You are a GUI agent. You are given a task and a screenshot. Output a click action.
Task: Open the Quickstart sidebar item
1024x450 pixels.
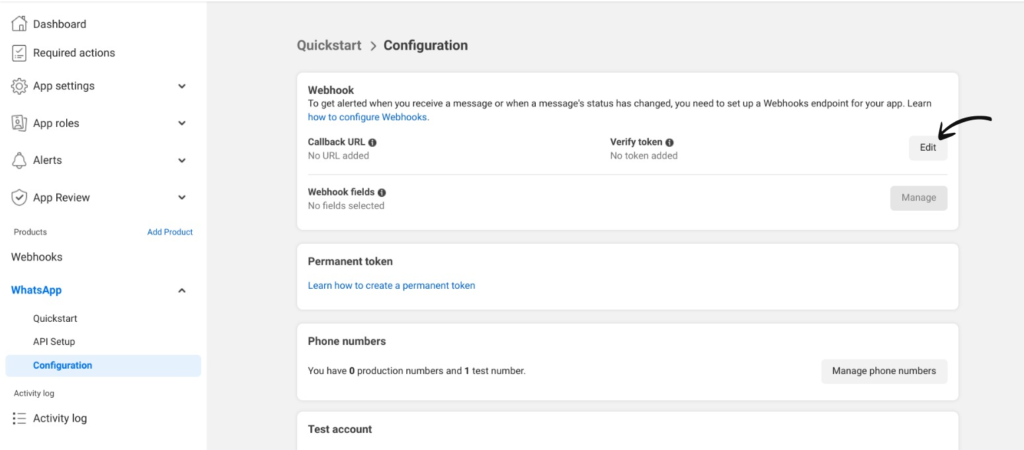click(x=56, y=319)
